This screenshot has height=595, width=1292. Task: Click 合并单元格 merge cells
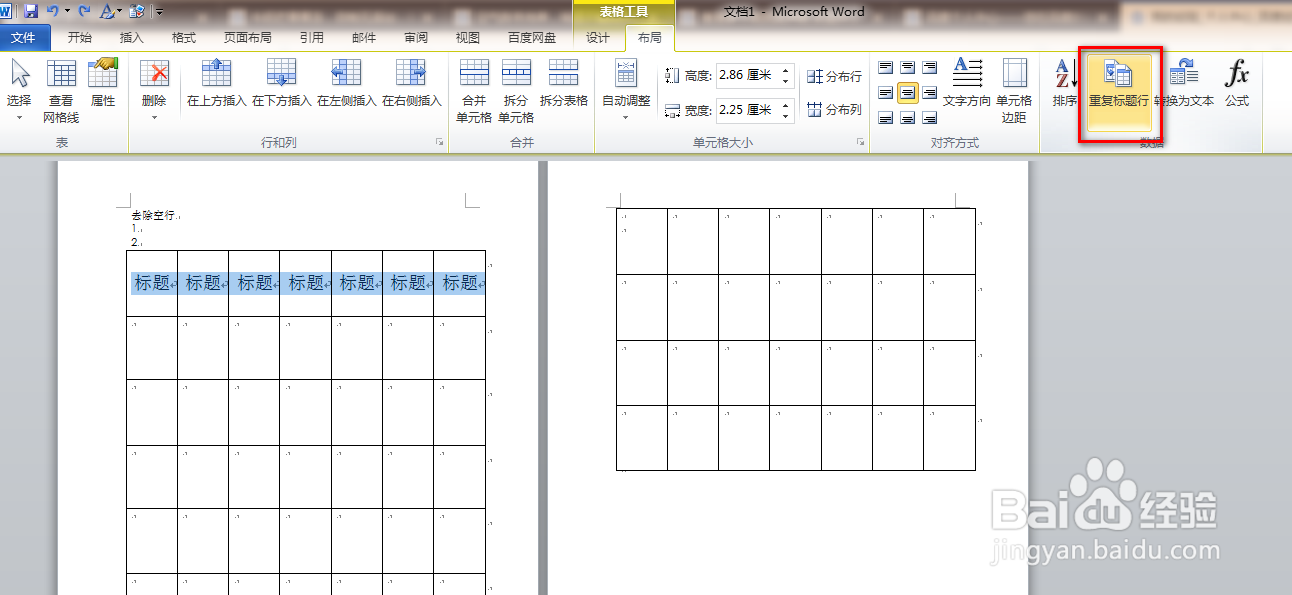pyautogui.click(x=474, y=90)
